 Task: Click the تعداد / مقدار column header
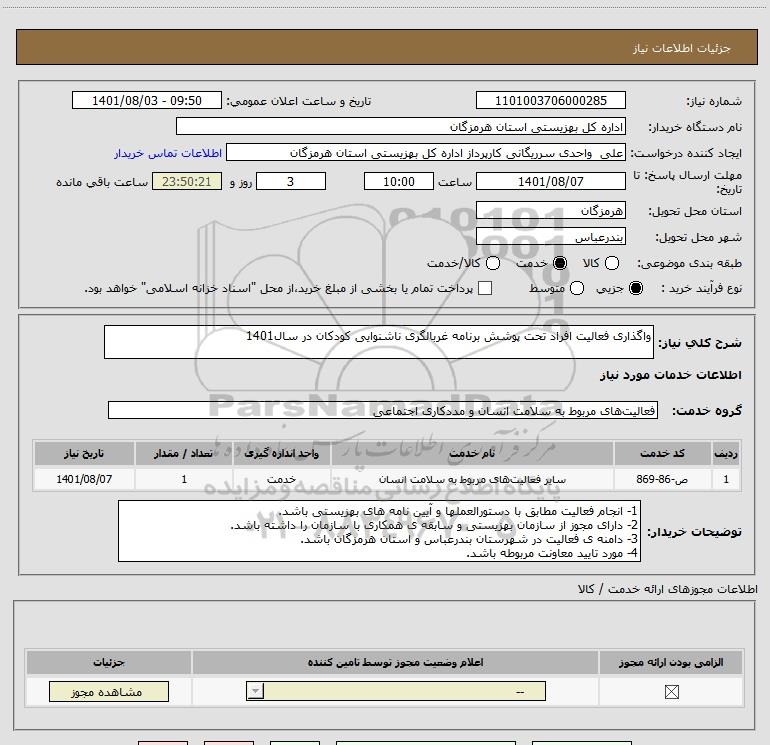pos(184,453)
